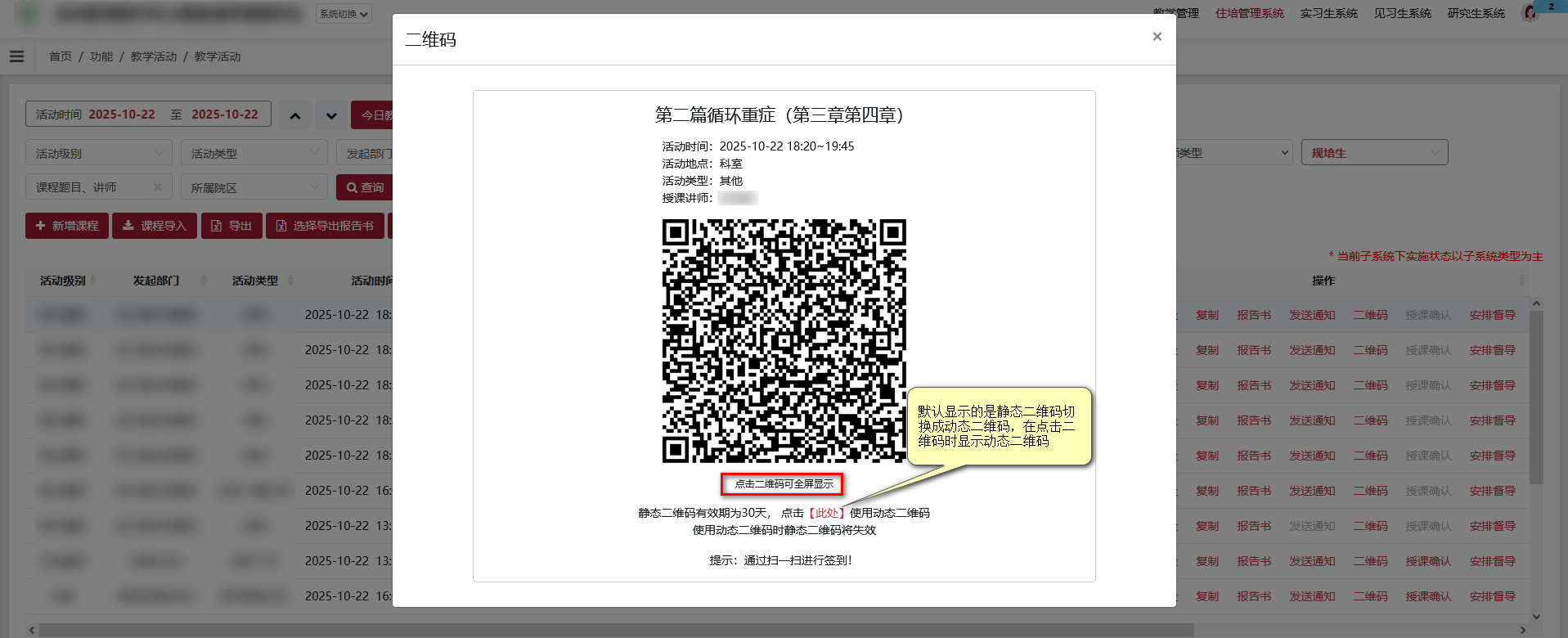
Task: Click the horizontal scrollbar left arrow
Action: point(32,630)
